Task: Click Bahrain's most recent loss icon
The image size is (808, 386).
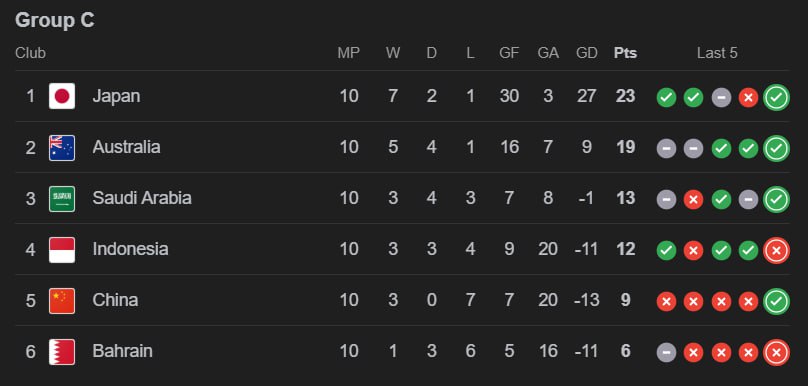Action: pyautogui.click(x=776, y=353)
